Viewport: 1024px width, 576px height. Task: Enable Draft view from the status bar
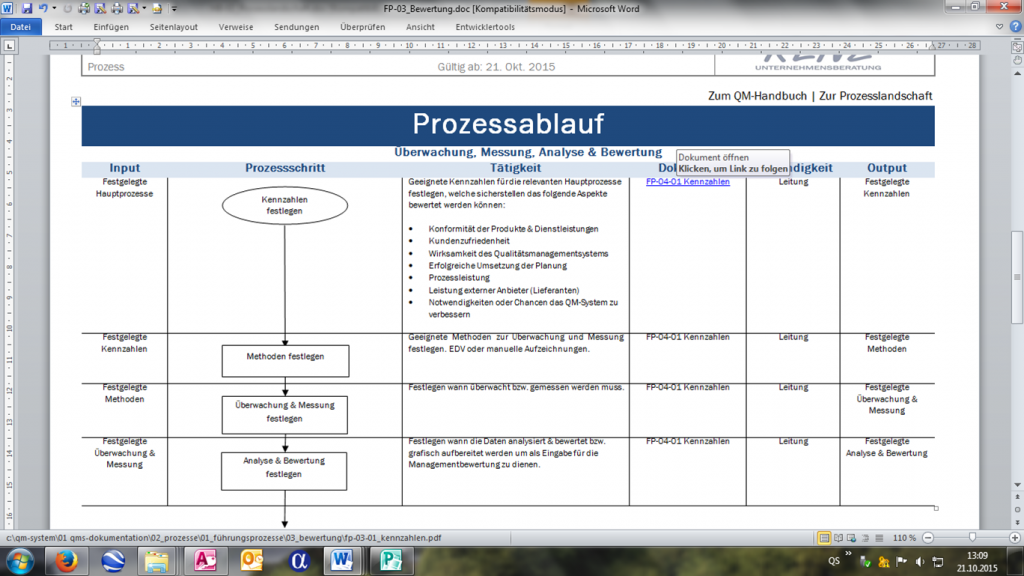click(879, 537)
